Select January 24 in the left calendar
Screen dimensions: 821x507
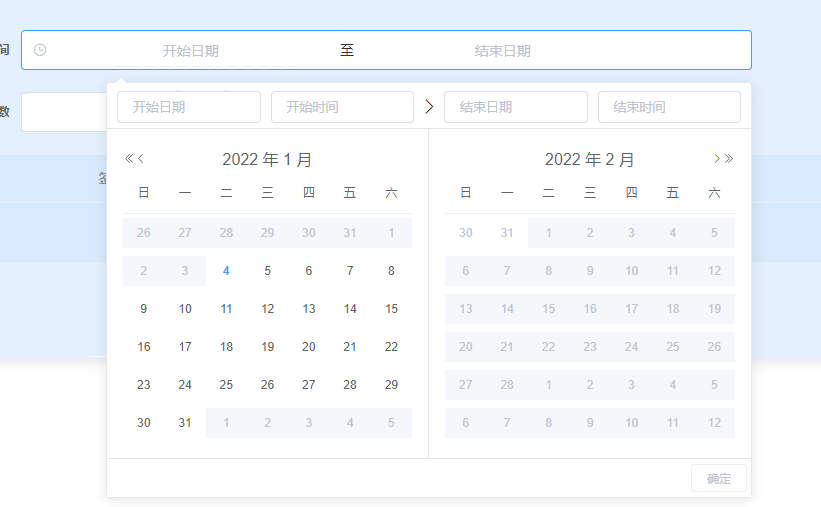pos(185,384)
